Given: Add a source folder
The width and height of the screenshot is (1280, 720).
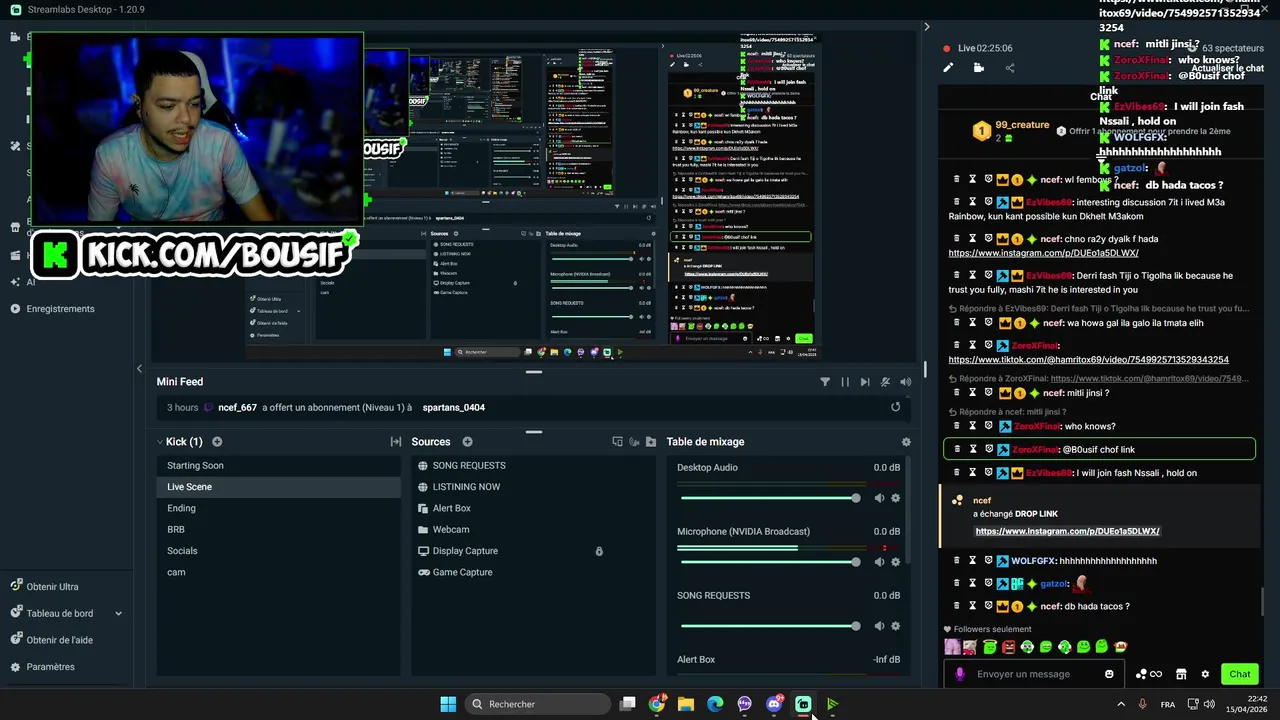Looking at the screenshot, I should [651, 442].
